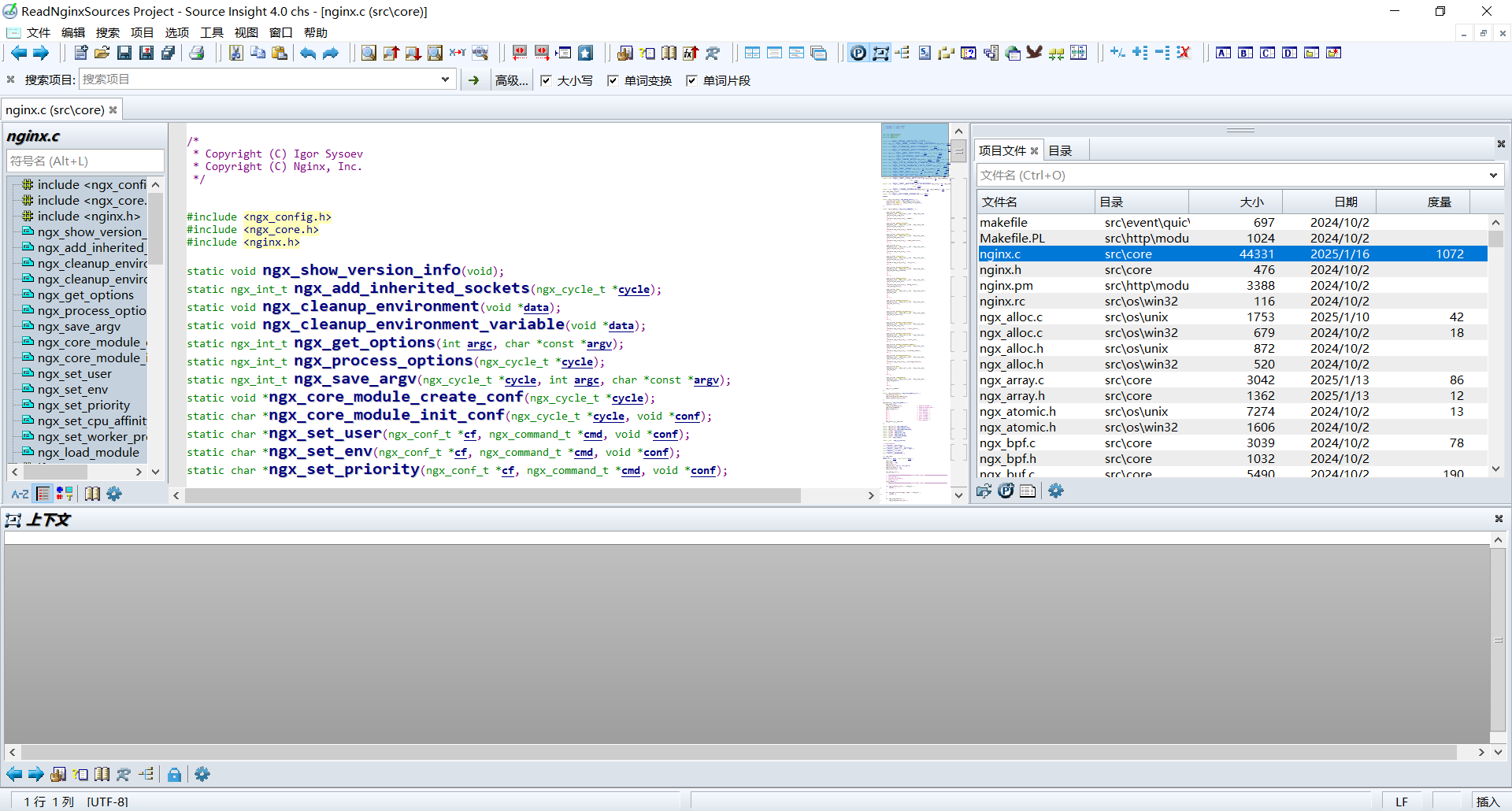Open the Search magnifier tool in the toolbar

pos(369,53)
